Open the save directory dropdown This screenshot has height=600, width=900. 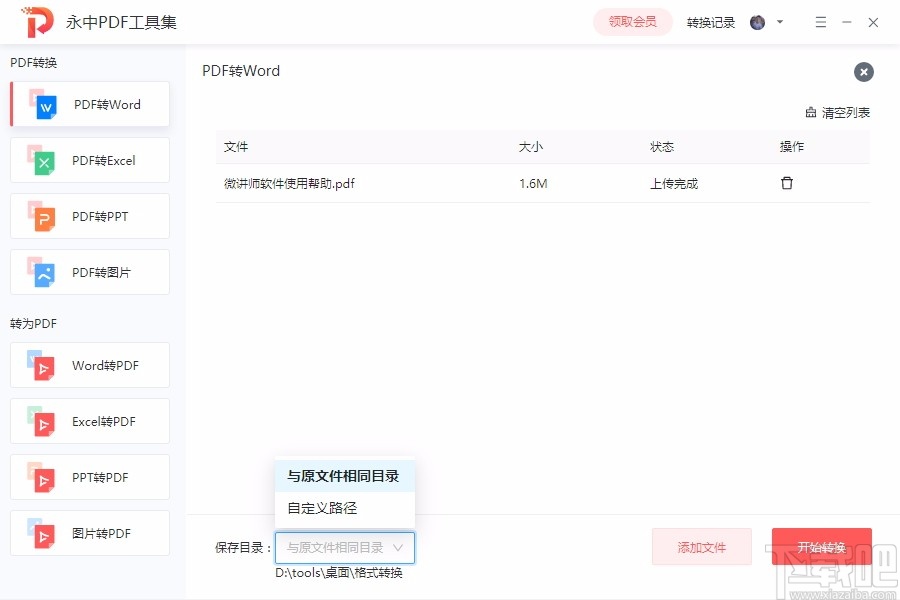click(x=344, y=548)
